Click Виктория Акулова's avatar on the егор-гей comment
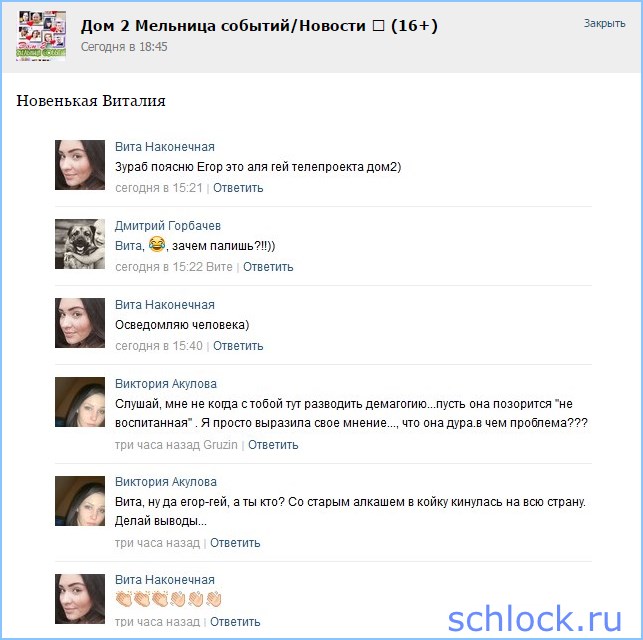The image size is (643, 640). [80, 501]
